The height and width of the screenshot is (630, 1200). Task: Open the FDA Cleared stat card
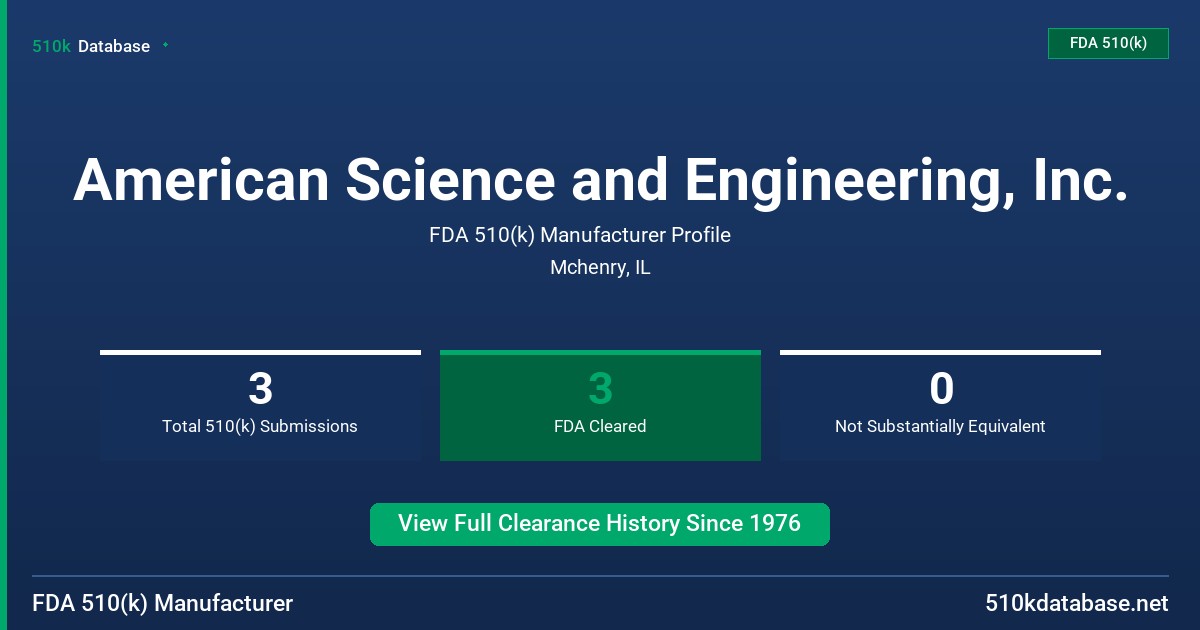point(600,405)
